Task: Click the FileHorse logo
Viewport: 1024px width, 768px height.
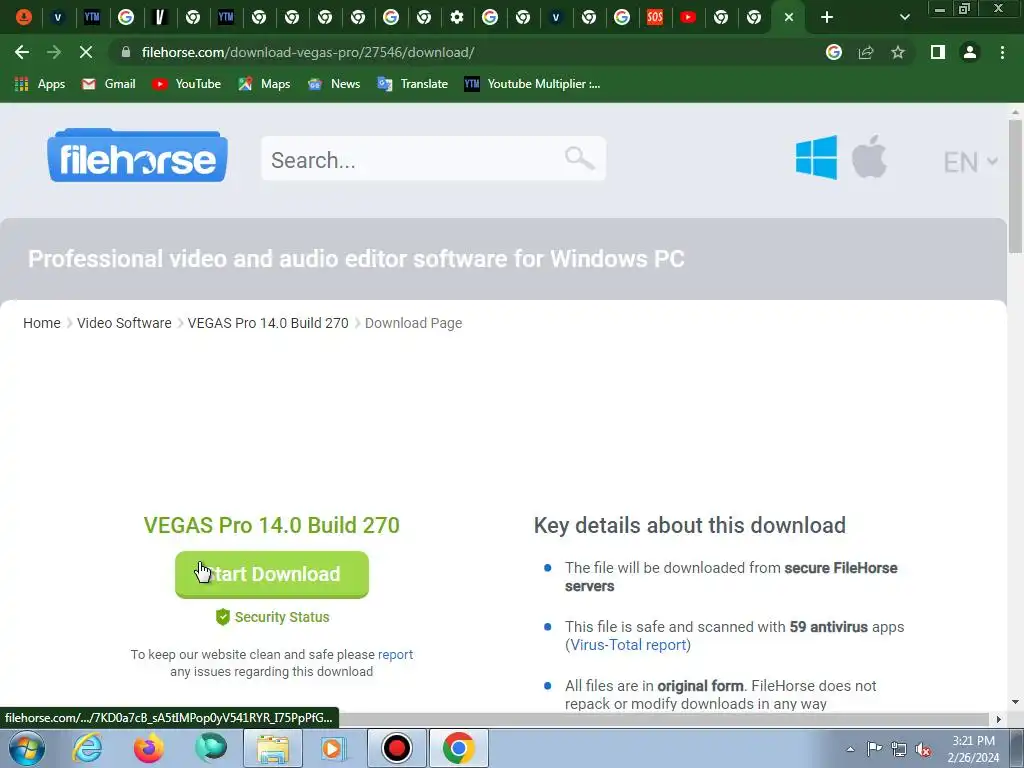Action: click(137, 156)
